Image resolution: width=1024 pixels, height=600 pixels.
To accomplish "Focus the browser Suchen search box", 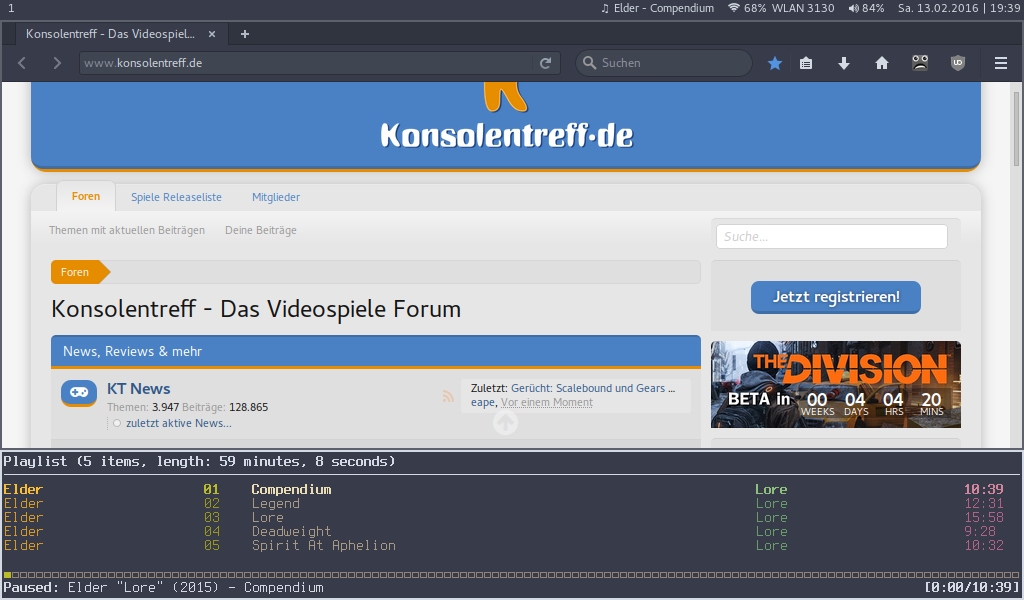I will click(664, 63).
